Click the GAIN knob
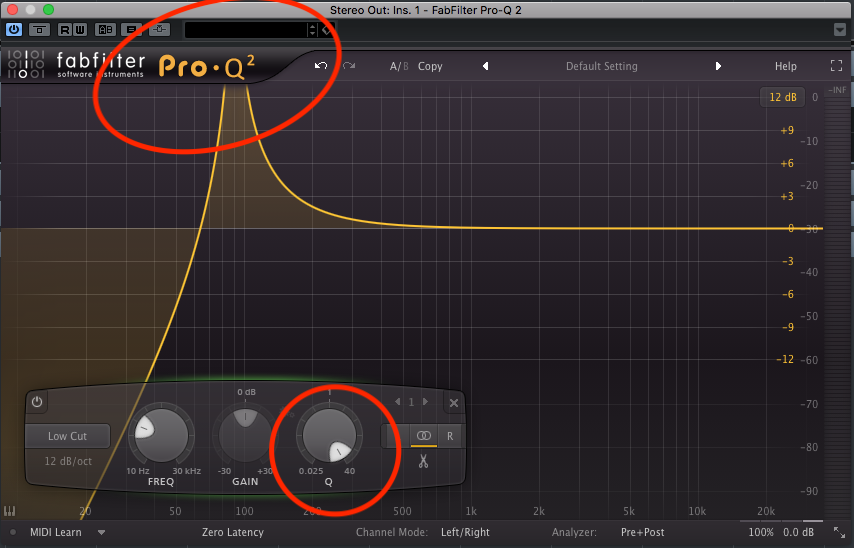Screen dimensions: 854x548 (x=245, y=435)
